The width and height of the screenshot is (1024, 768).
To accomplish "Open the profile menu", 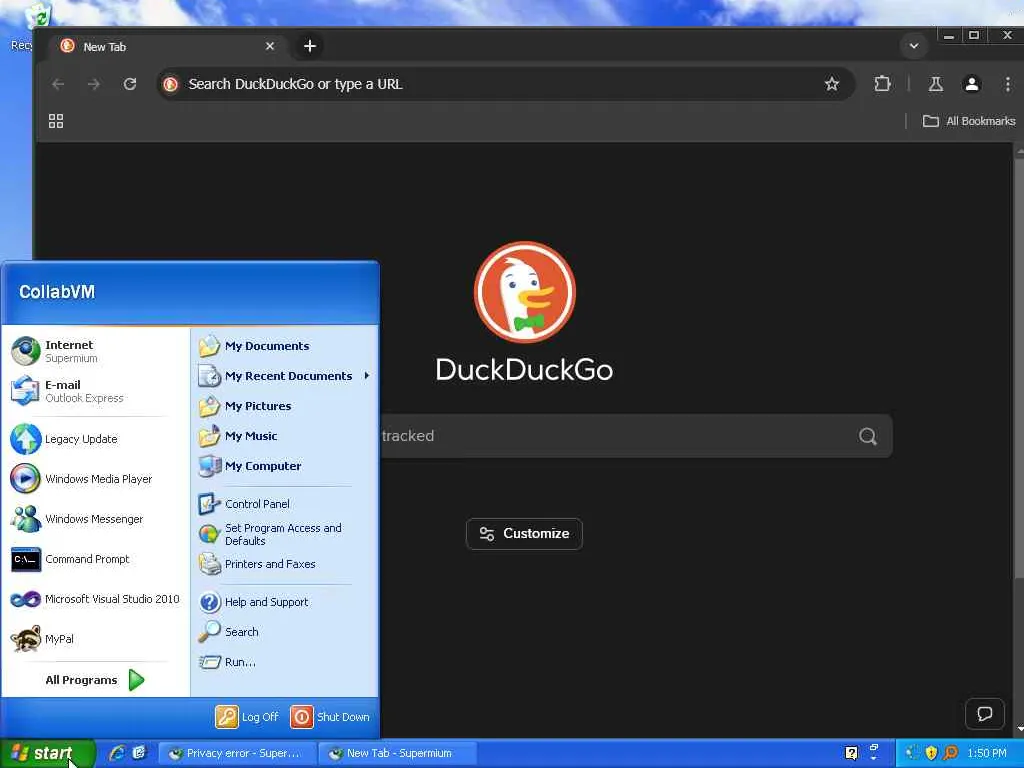I will tap(972, 84).
